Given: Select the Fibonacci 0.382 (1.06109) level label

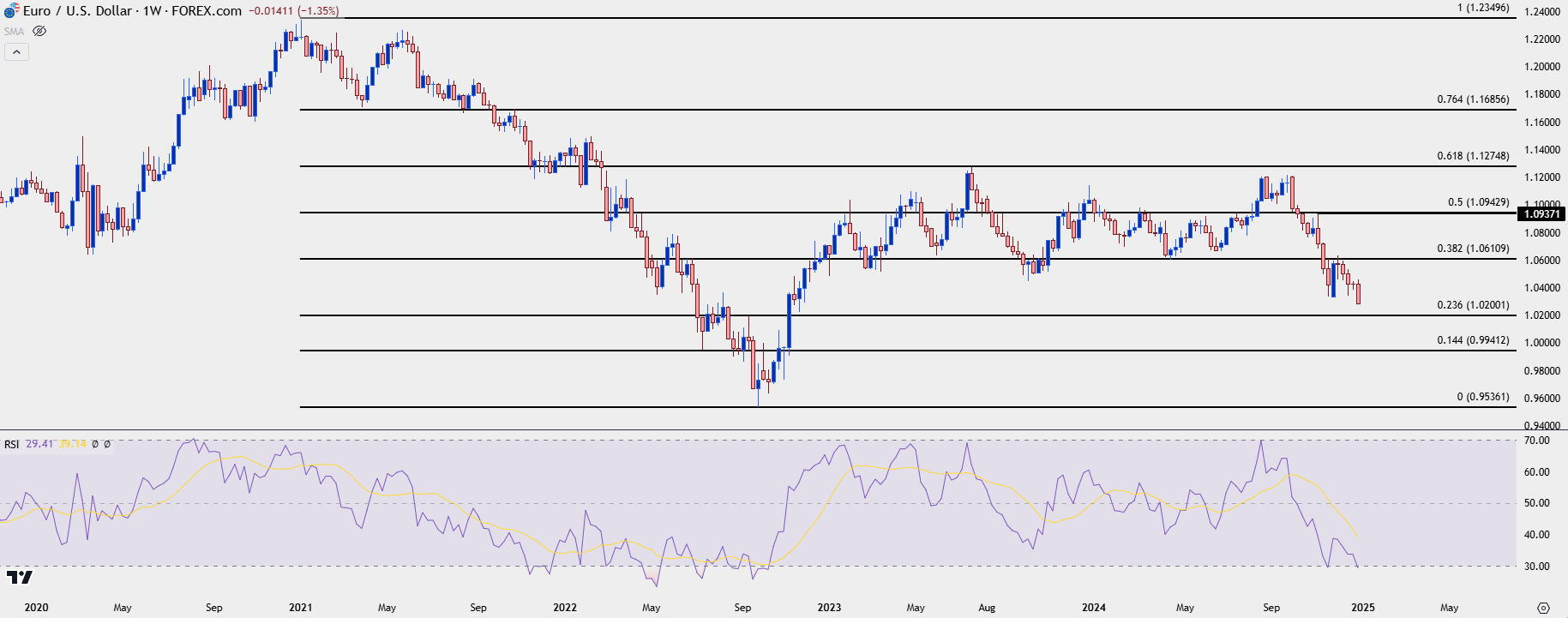Looking at the screenshot, I should tap(1473, 249).
